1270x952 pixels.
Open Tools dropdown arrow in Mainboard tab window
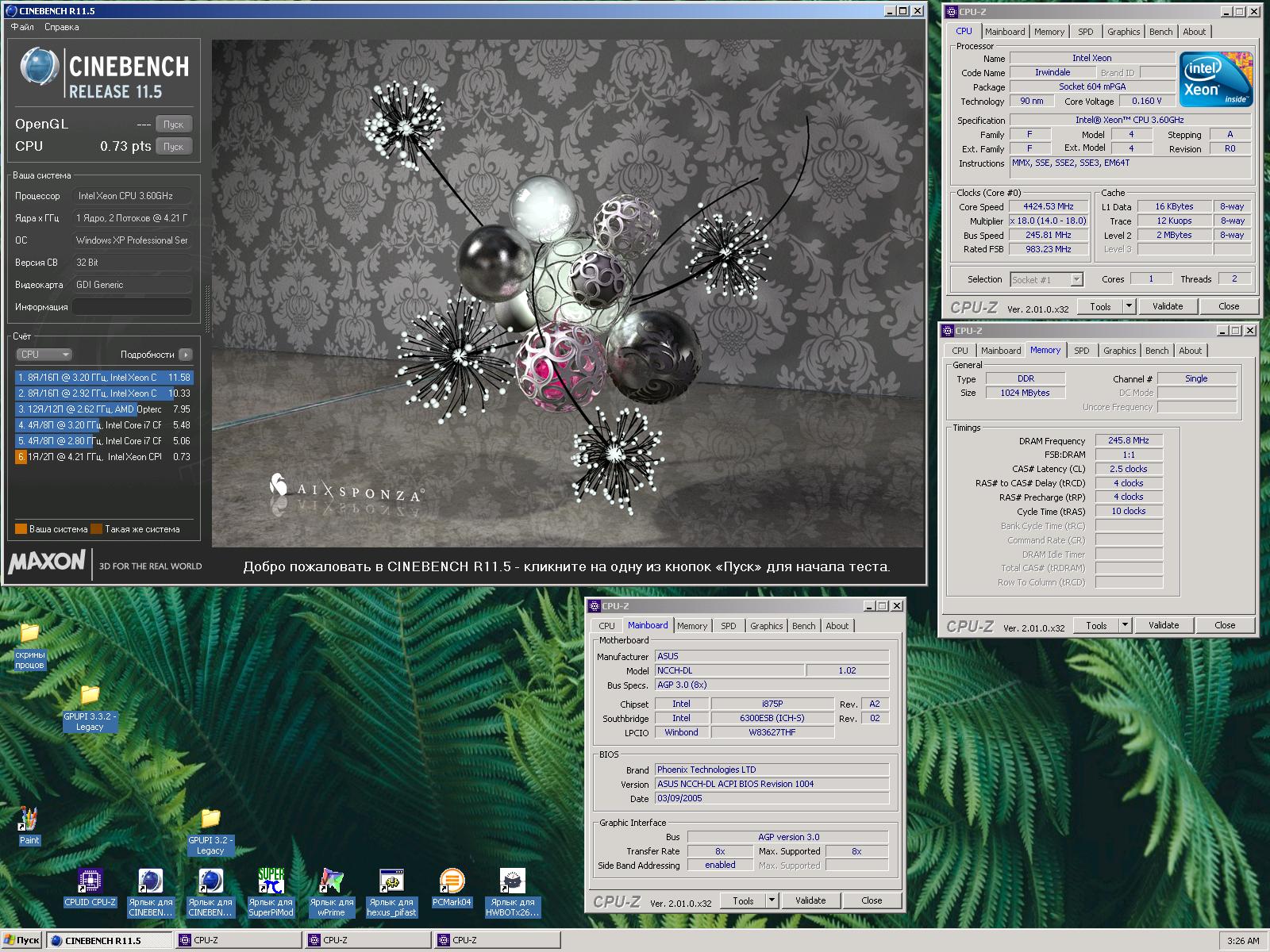click(x=772, y=900)
